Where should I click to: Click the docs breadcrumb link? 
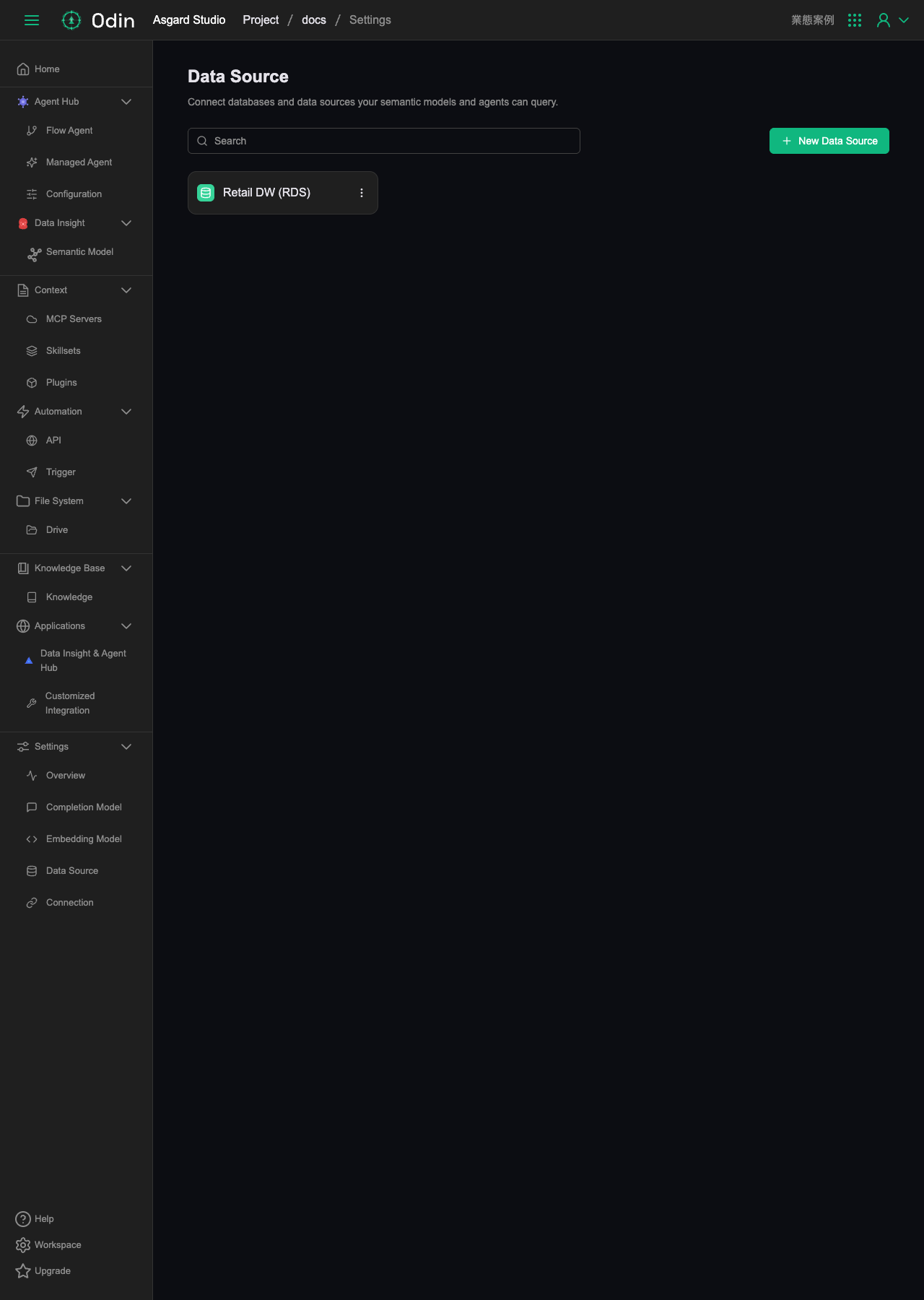coord(314,20)
